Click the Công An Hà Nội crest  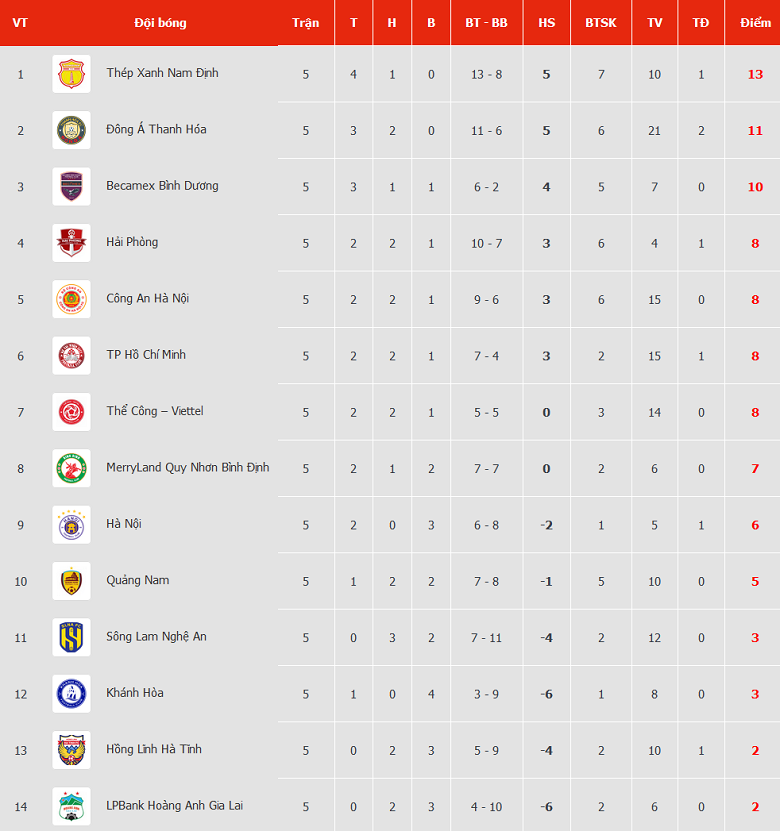pos(71,299)
